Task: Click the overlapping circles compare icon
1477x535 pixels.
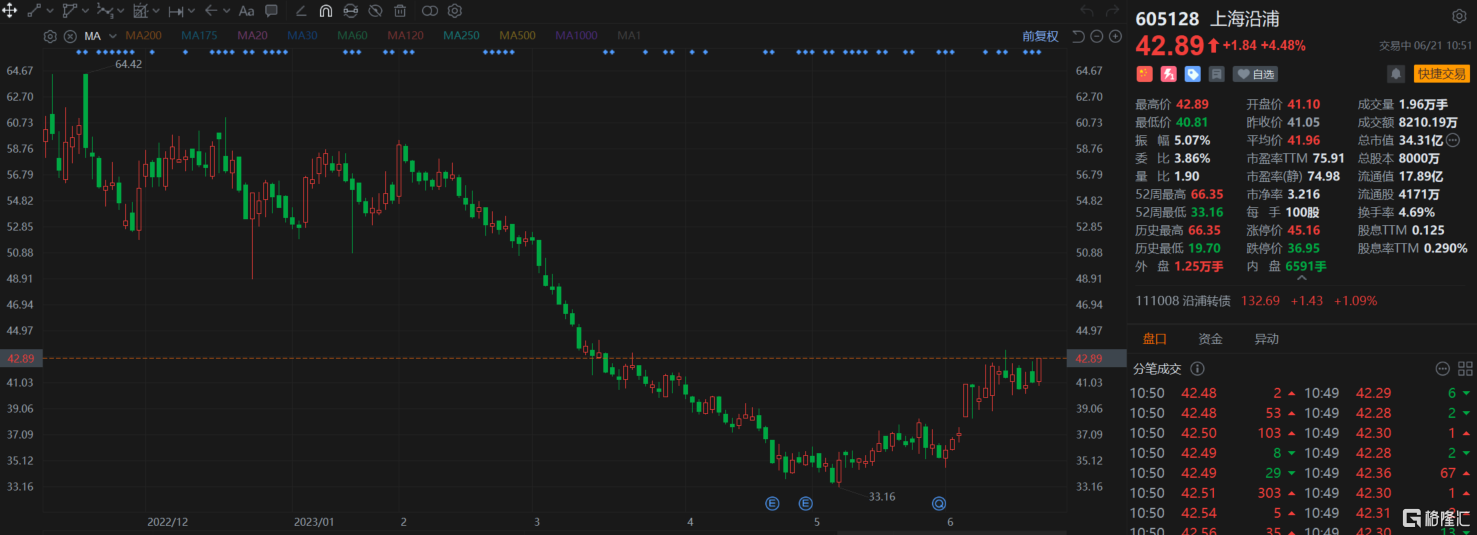Action: tap(430, 11)
